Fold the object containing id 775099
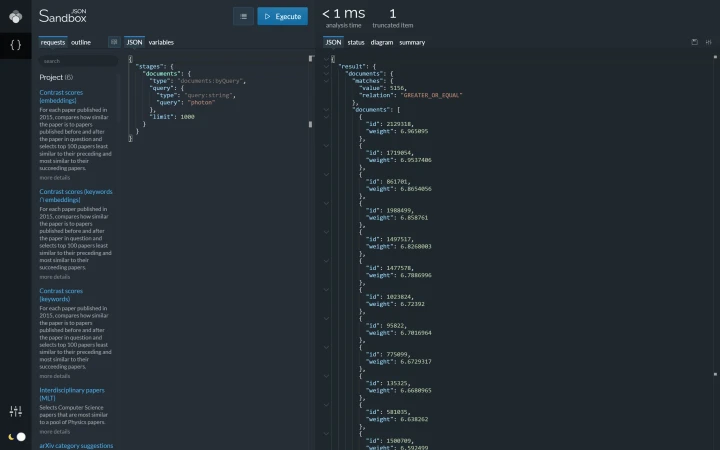 click(x=326, y=347)
